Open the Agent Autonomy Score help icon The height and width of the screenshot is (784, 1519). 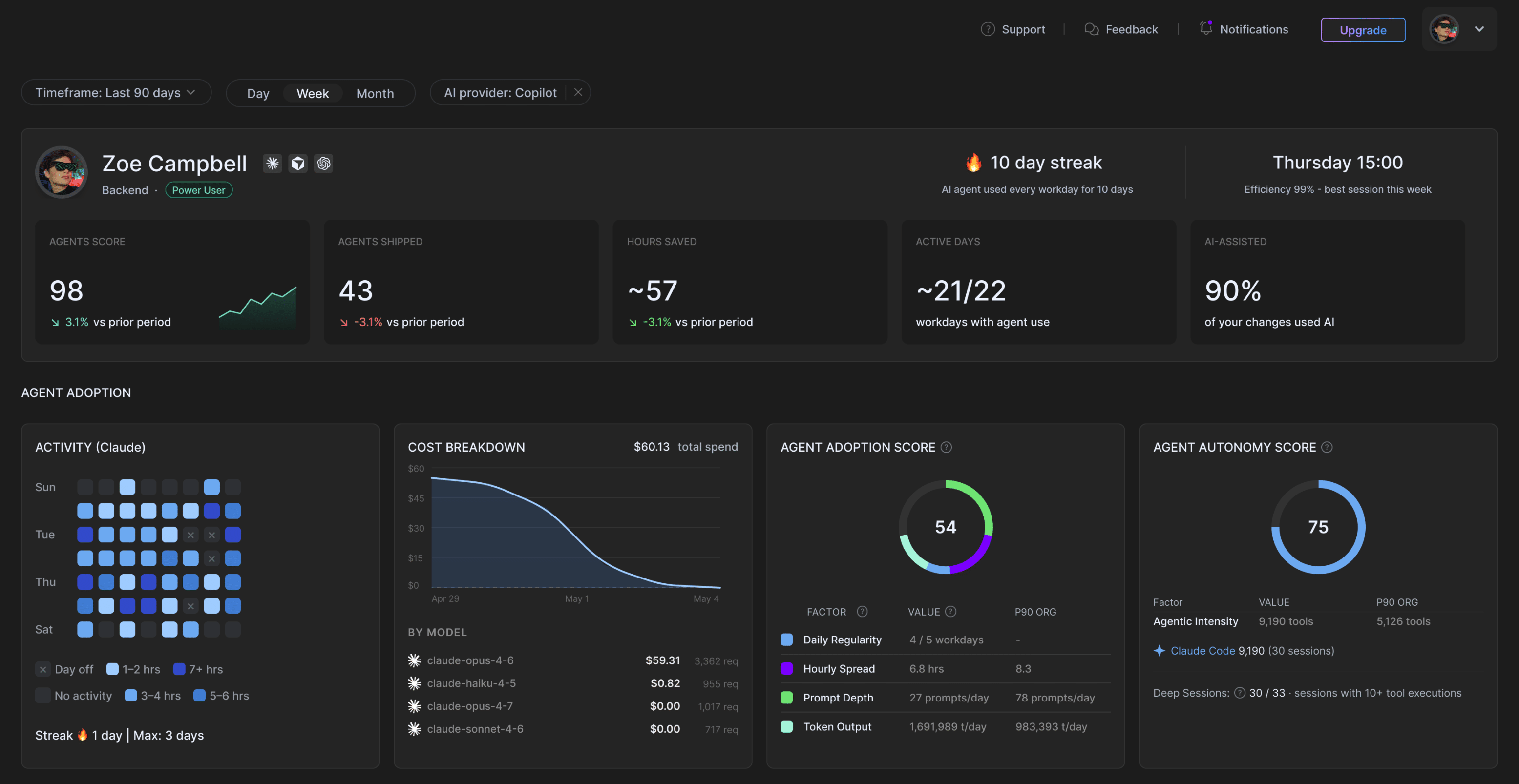[1327, 448]
